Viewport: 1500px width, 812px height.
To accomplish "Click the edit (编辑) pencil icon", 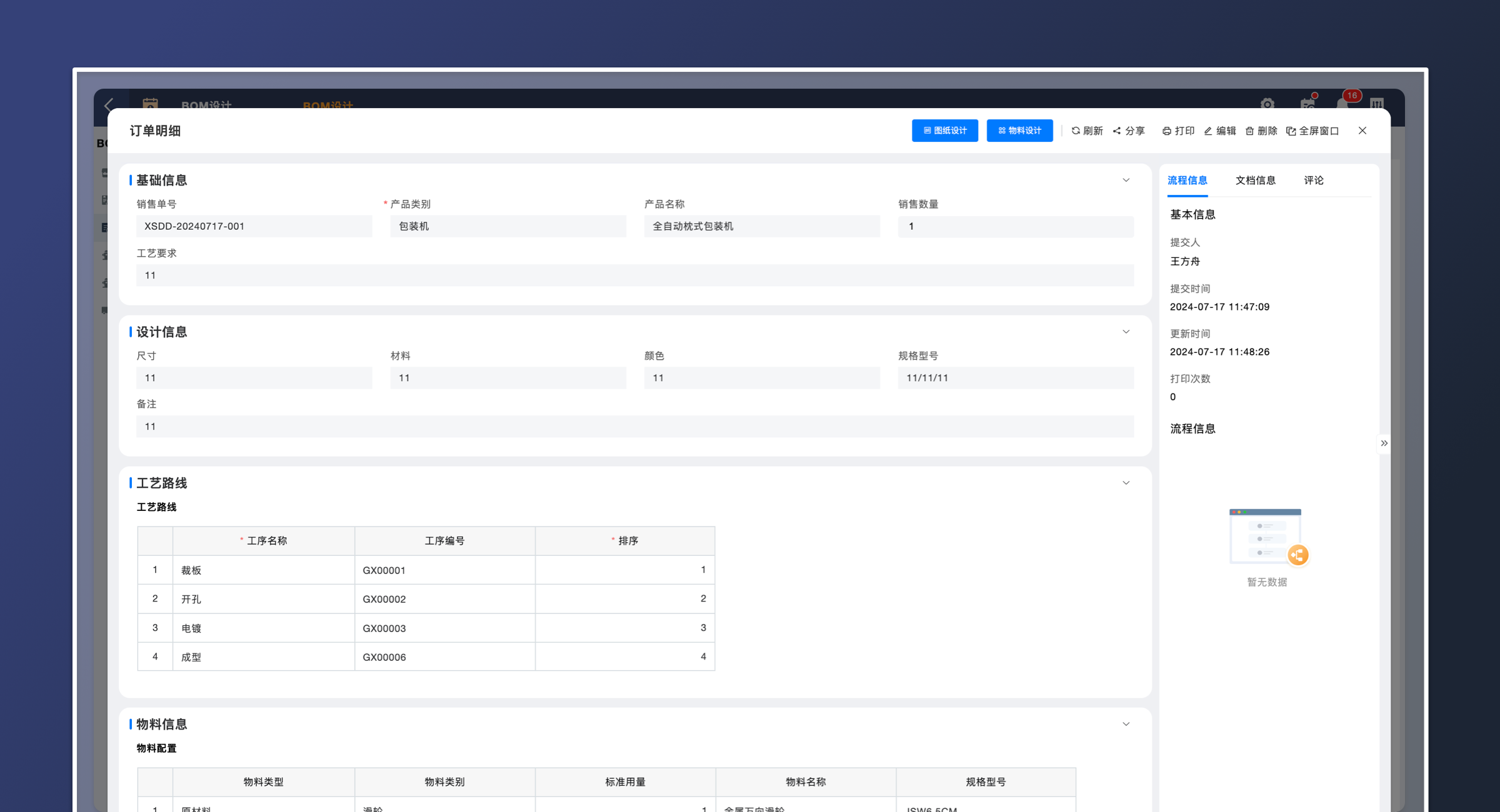I will point(1208,131).
